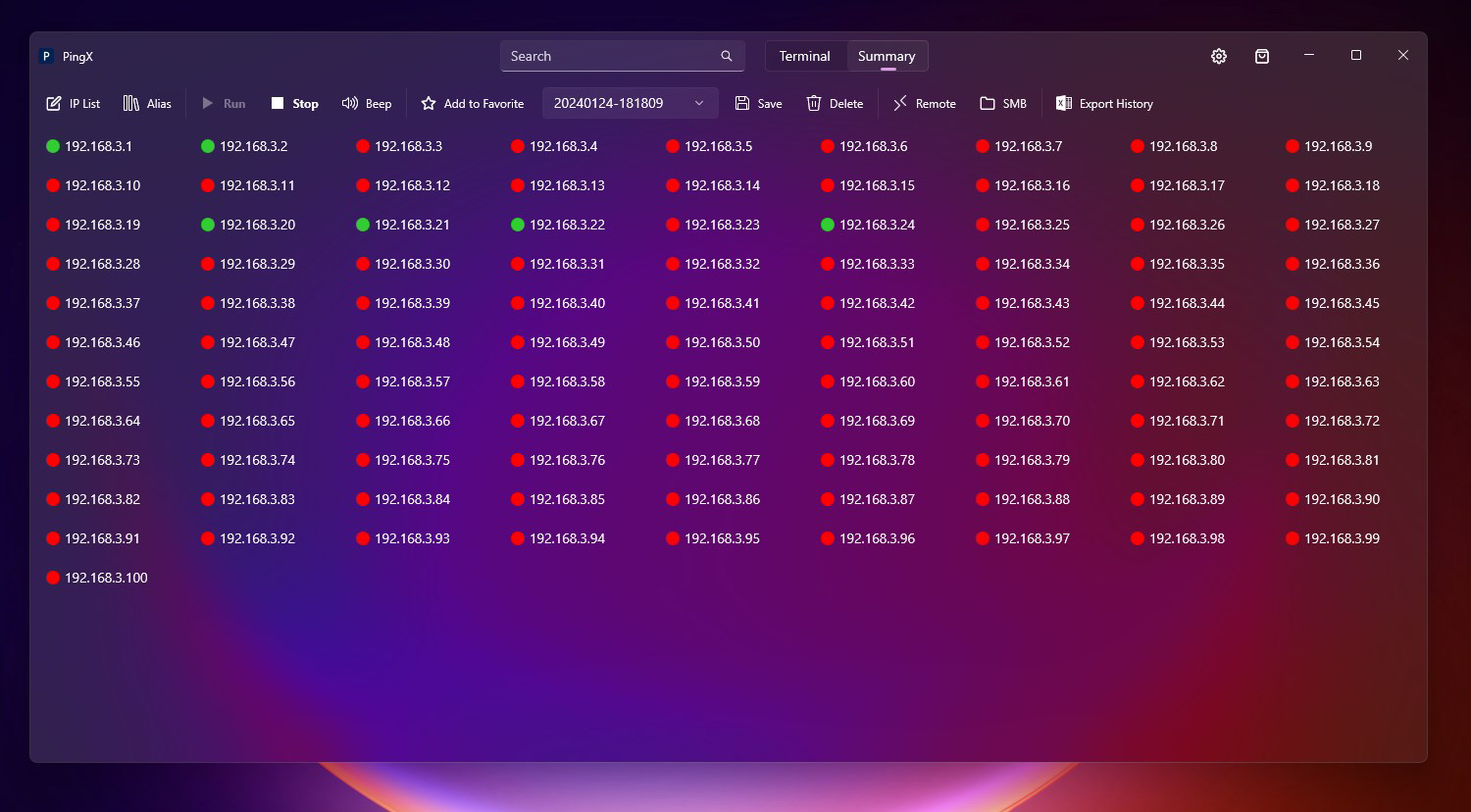Select host 192.168.3.29
This screenshot has width=1471, height=812.
(248, 264)
